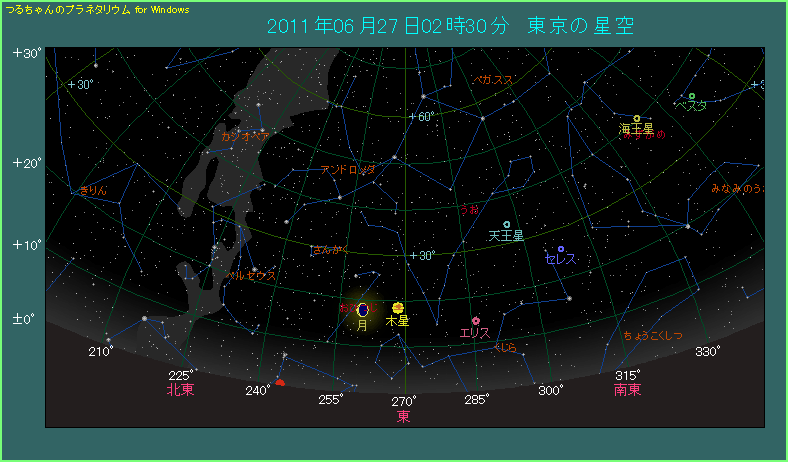This screenshot has height=462, width=788.
Task: Select the yellow Neptune (海王星) marker
Action: pos(636,119)
